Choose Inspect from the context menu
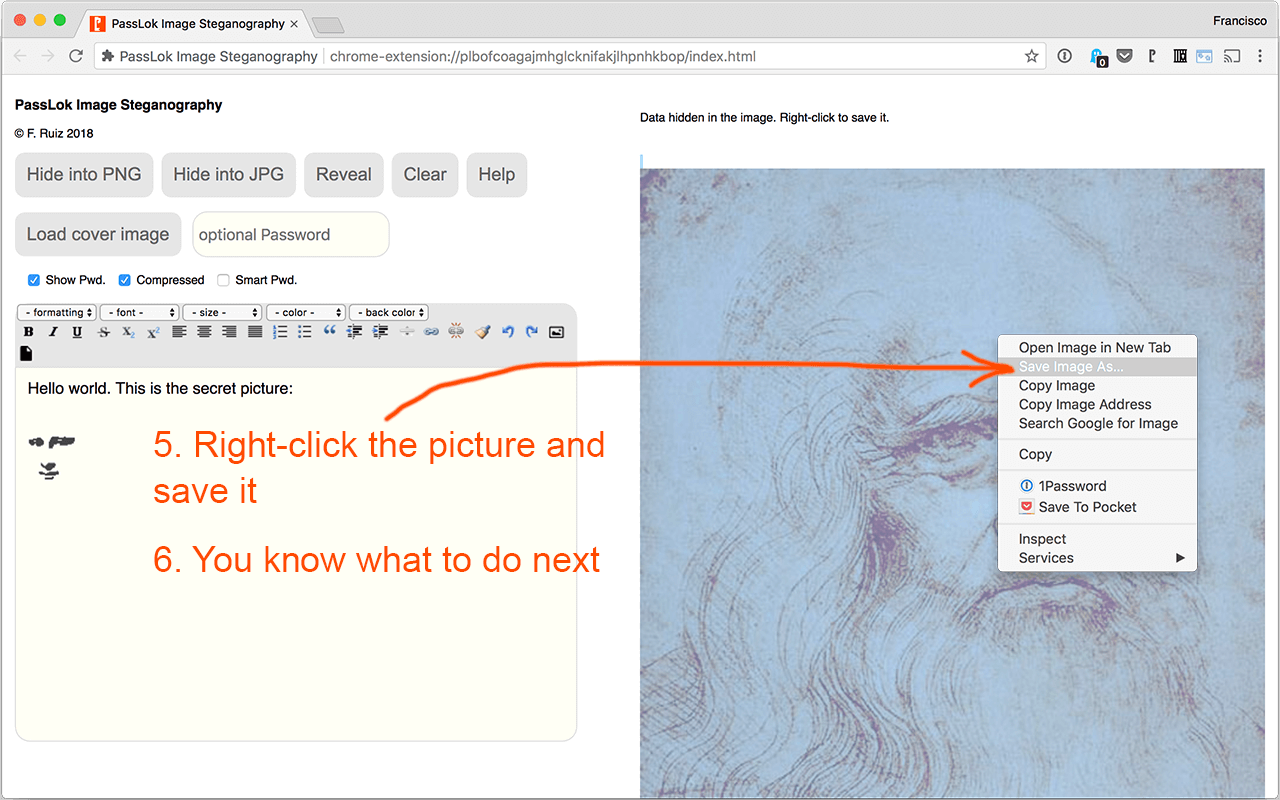 pyautogui.click(x=1097, y=539)
